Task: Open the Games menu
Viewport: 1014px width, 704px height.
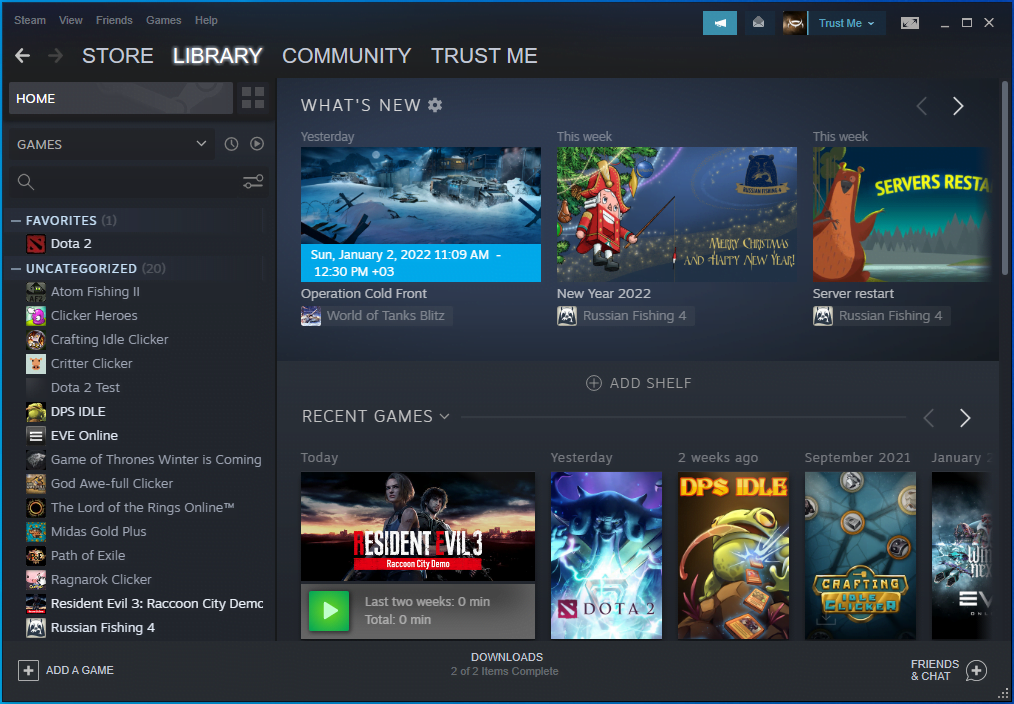Action: [164, 20]
